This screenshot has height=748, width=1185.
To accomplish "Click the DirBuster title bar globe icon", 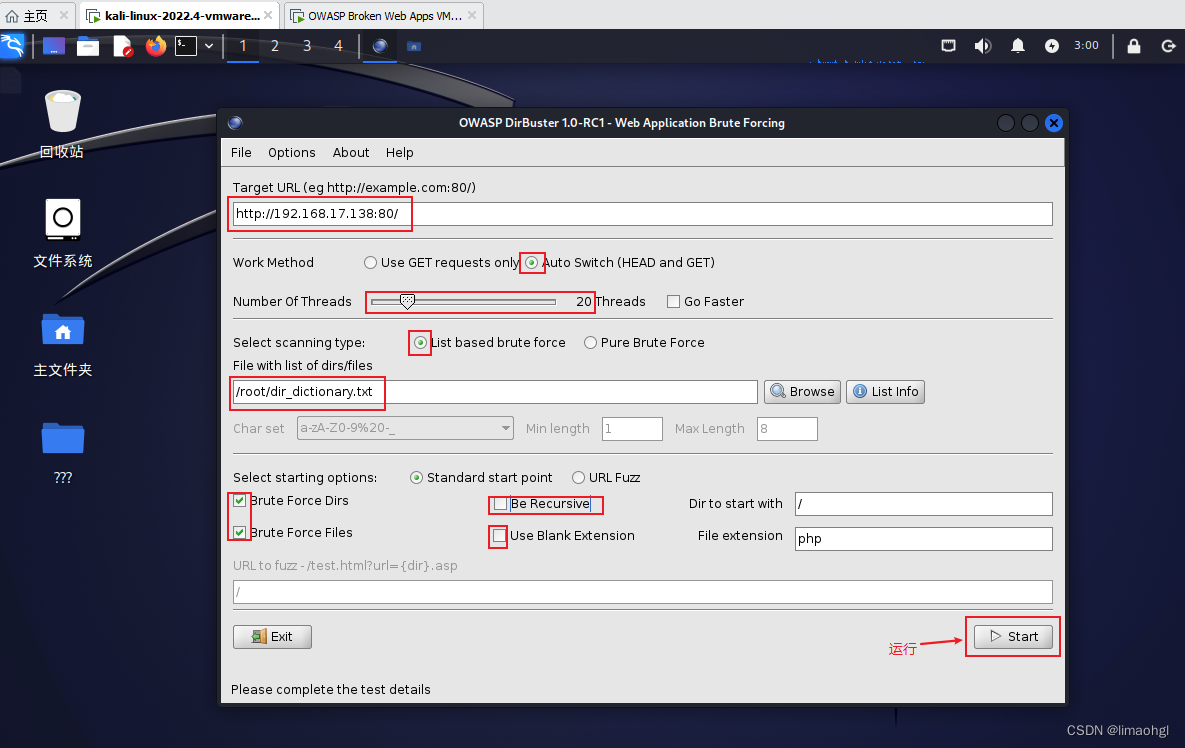I will pyautogui.click(x=235, y=123).
